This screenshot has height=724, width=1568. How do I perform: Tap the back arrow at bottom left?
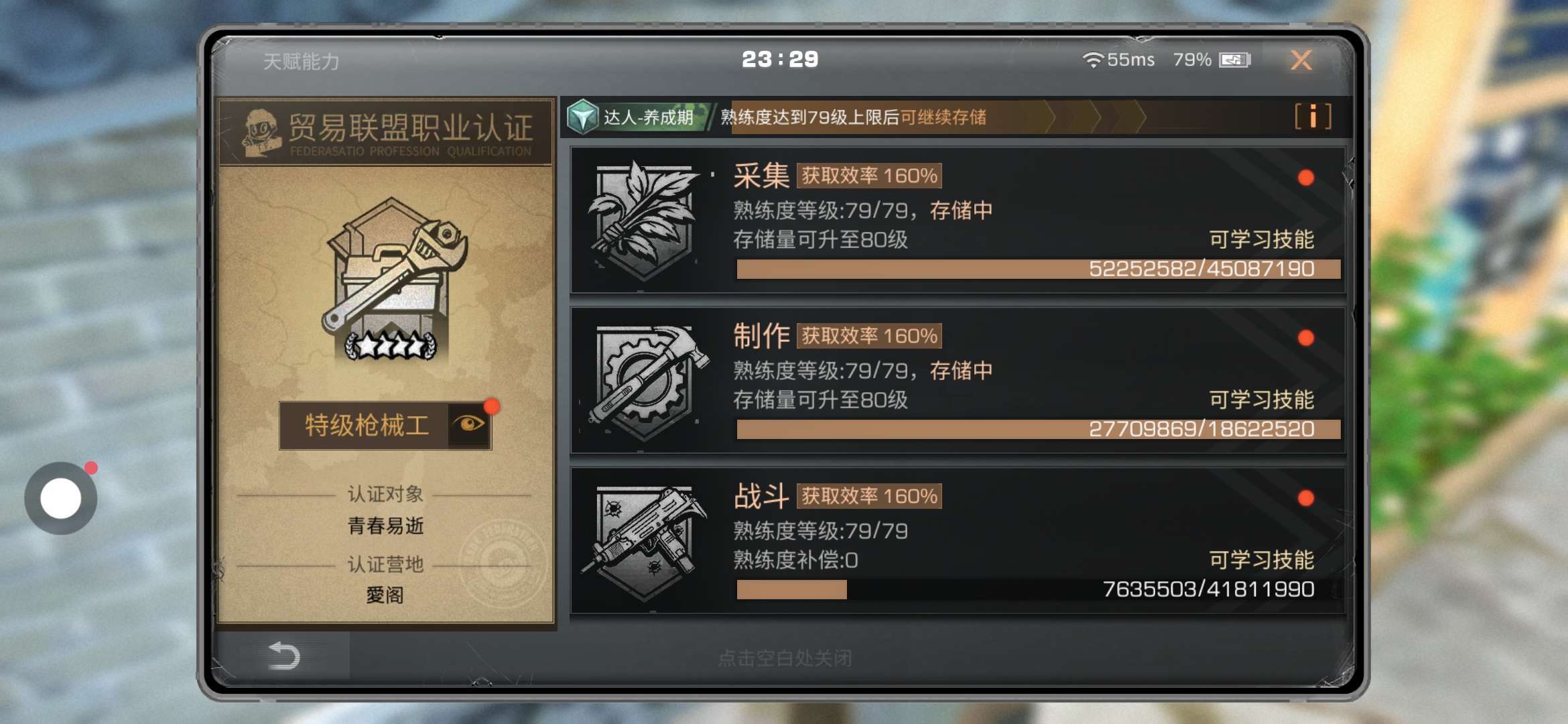(283, 656)
